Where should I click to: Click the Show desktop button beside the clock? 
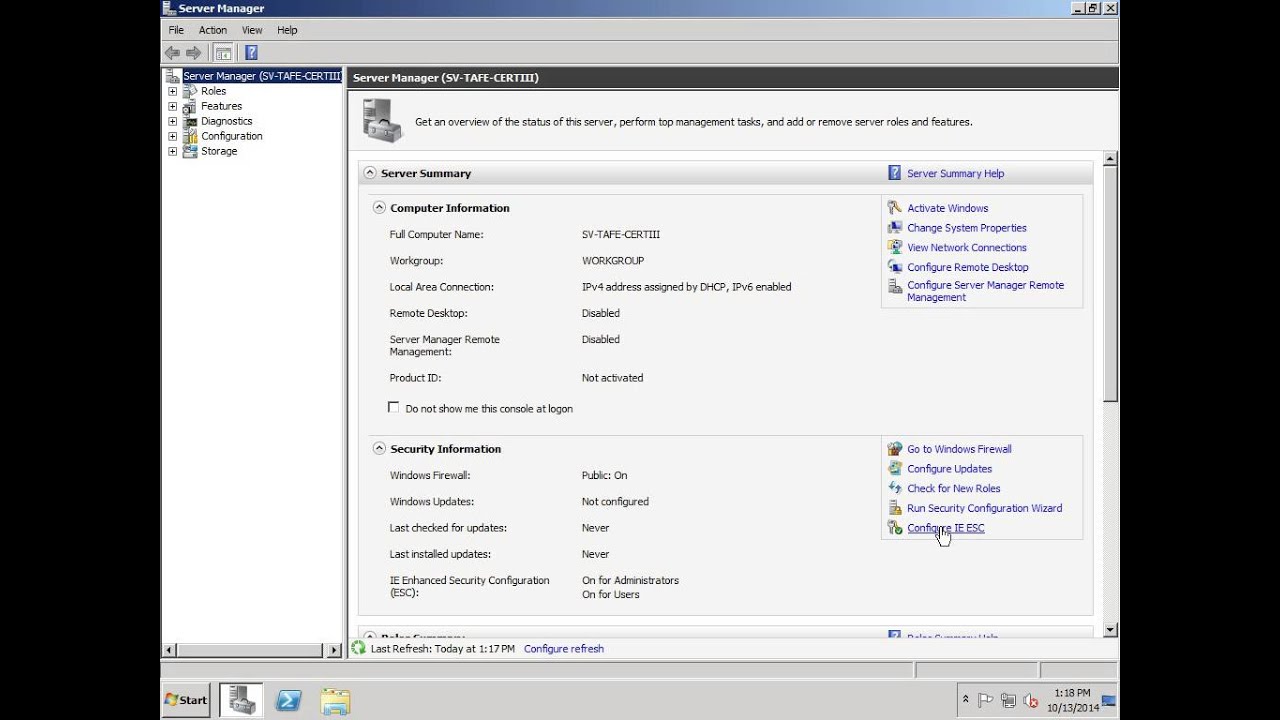pyautogui.click(x=1109, y=700)
